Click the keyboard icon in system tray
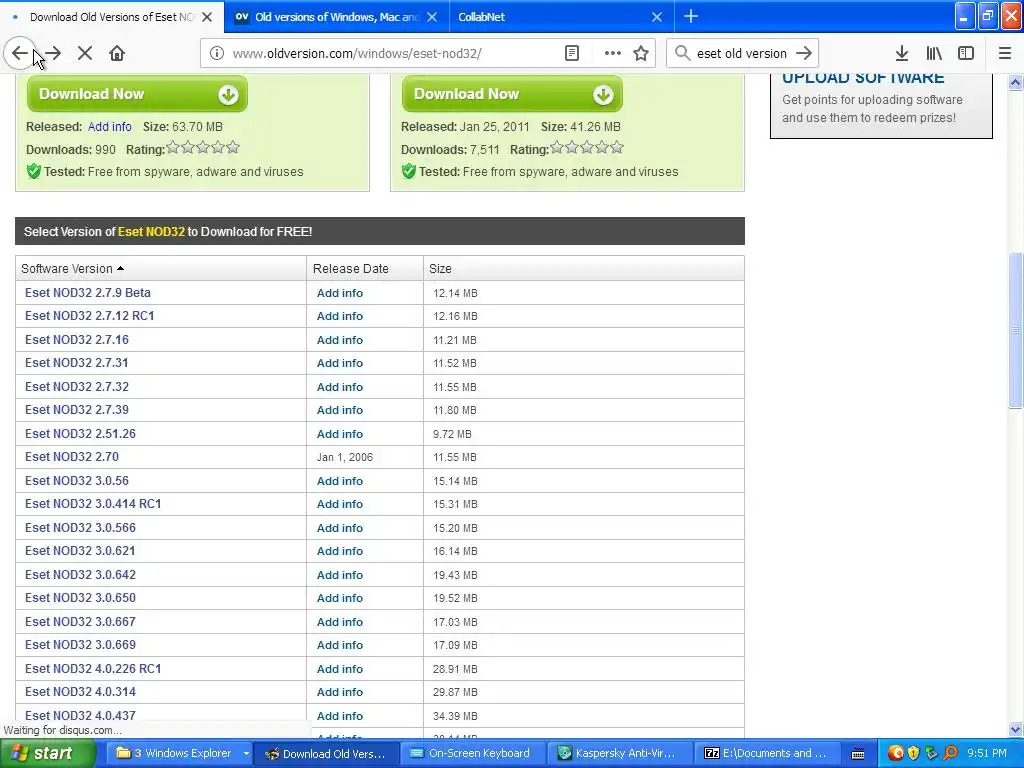This screenshot has height=768, width=1024. click(858, 754)
